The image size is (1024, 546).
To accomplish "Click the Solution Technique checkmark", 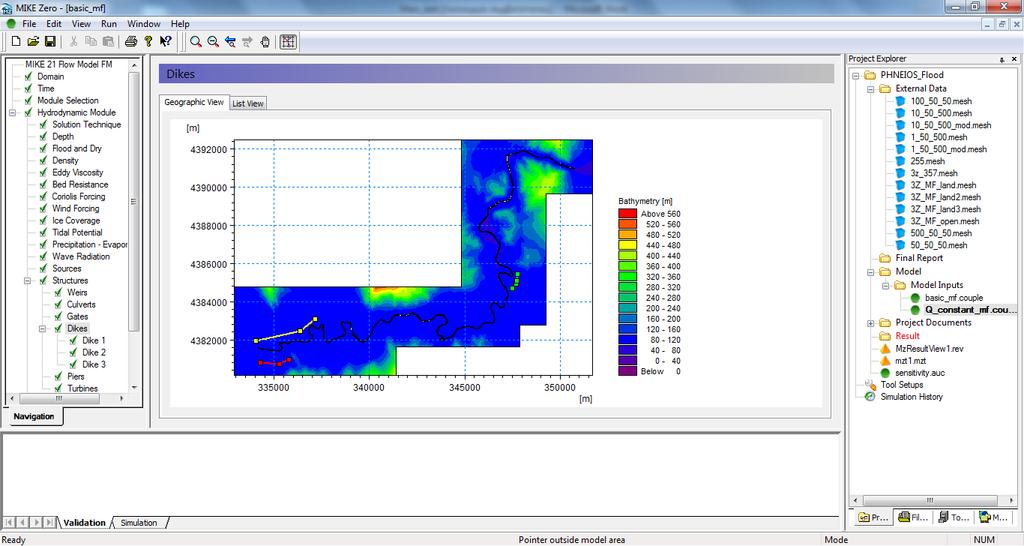I will (x=43, y=124).
